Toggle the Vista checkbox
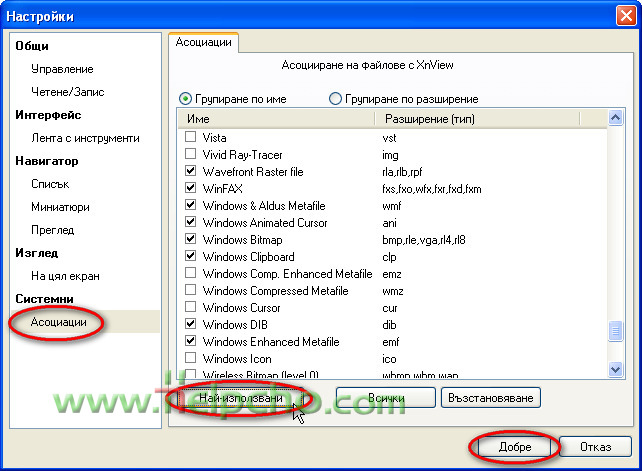This screenshot has width=642, height=471. click(x=190, y=136)
